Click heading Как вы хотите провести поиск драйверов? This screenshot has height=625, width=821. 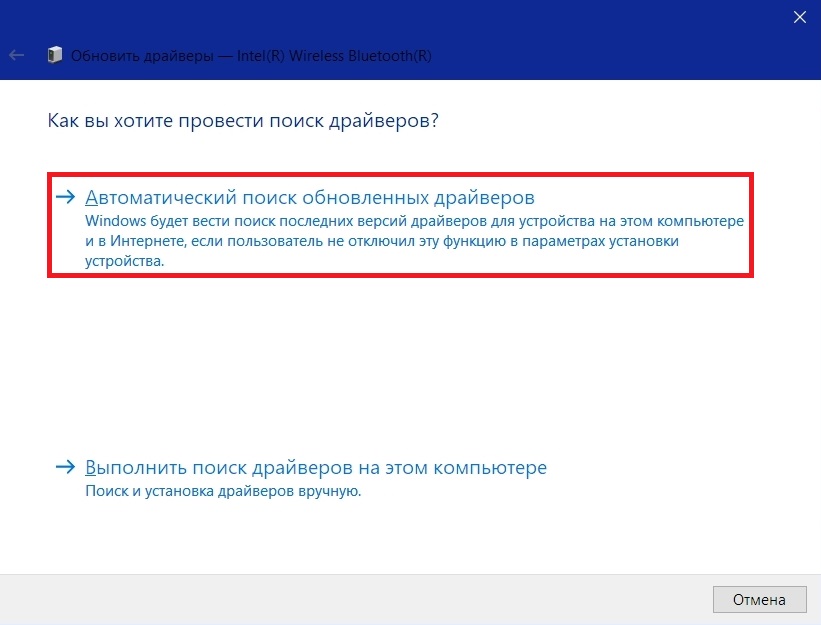click(x=243, y=121)
